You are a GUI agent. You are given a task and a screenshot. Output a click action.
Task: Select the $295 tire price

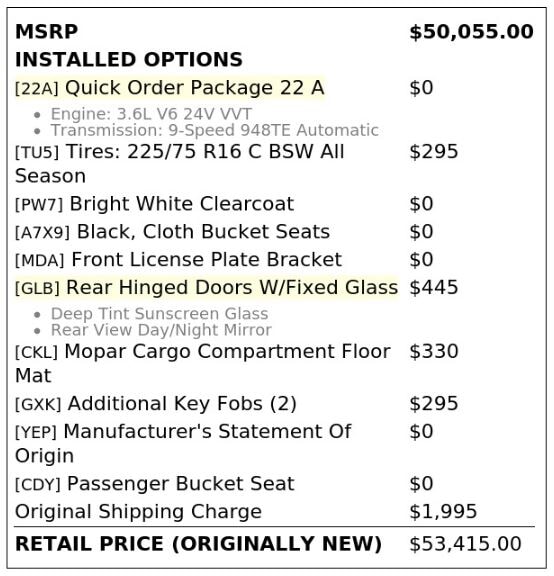pyautogui.click(x=434, y=152)
